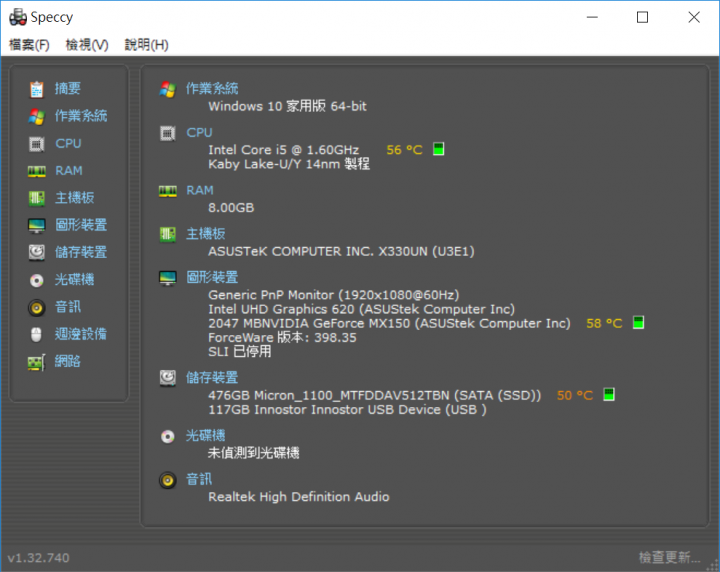Select 摘要 in the sidebar
The height and width of the screenshot is (572, 720).
68,89
